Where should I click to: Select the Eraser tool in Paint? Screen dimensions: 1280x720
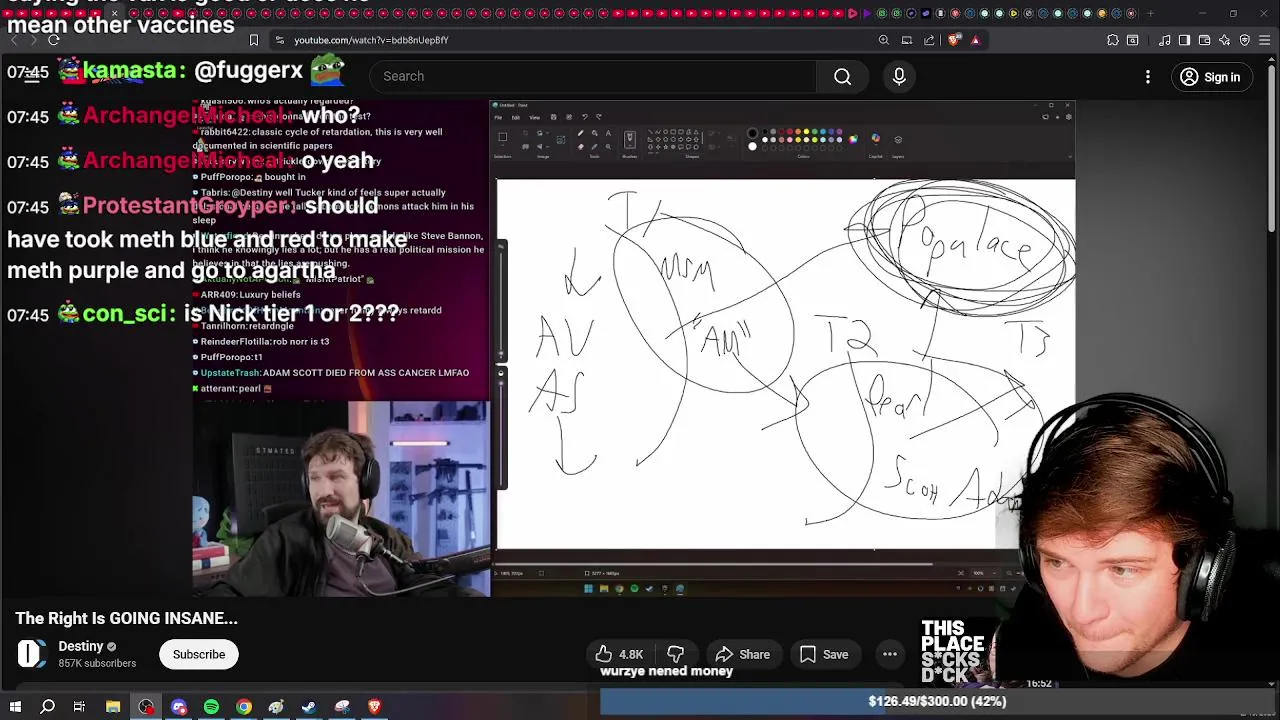pyautogui.click(x=581, y=147)
